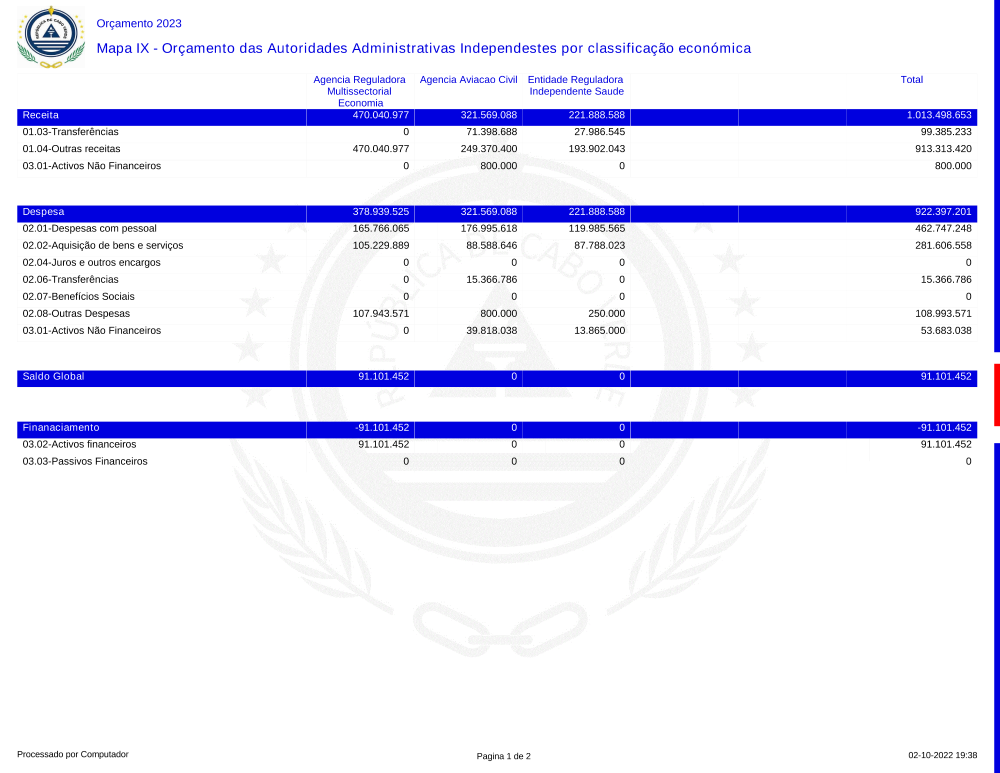Select the Receita section header row
This screenshot has height=773, width=1000.
[41, 115]
